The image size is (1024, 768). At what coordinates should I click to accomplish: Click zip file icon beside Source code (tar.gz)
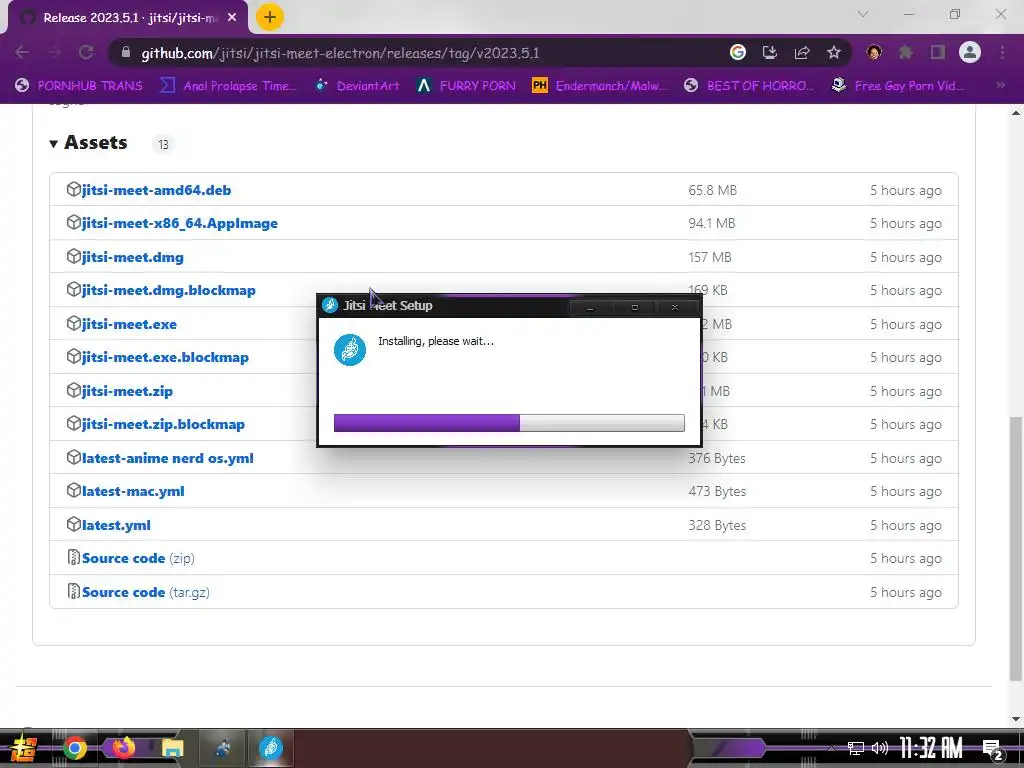(x=73, y=592)
